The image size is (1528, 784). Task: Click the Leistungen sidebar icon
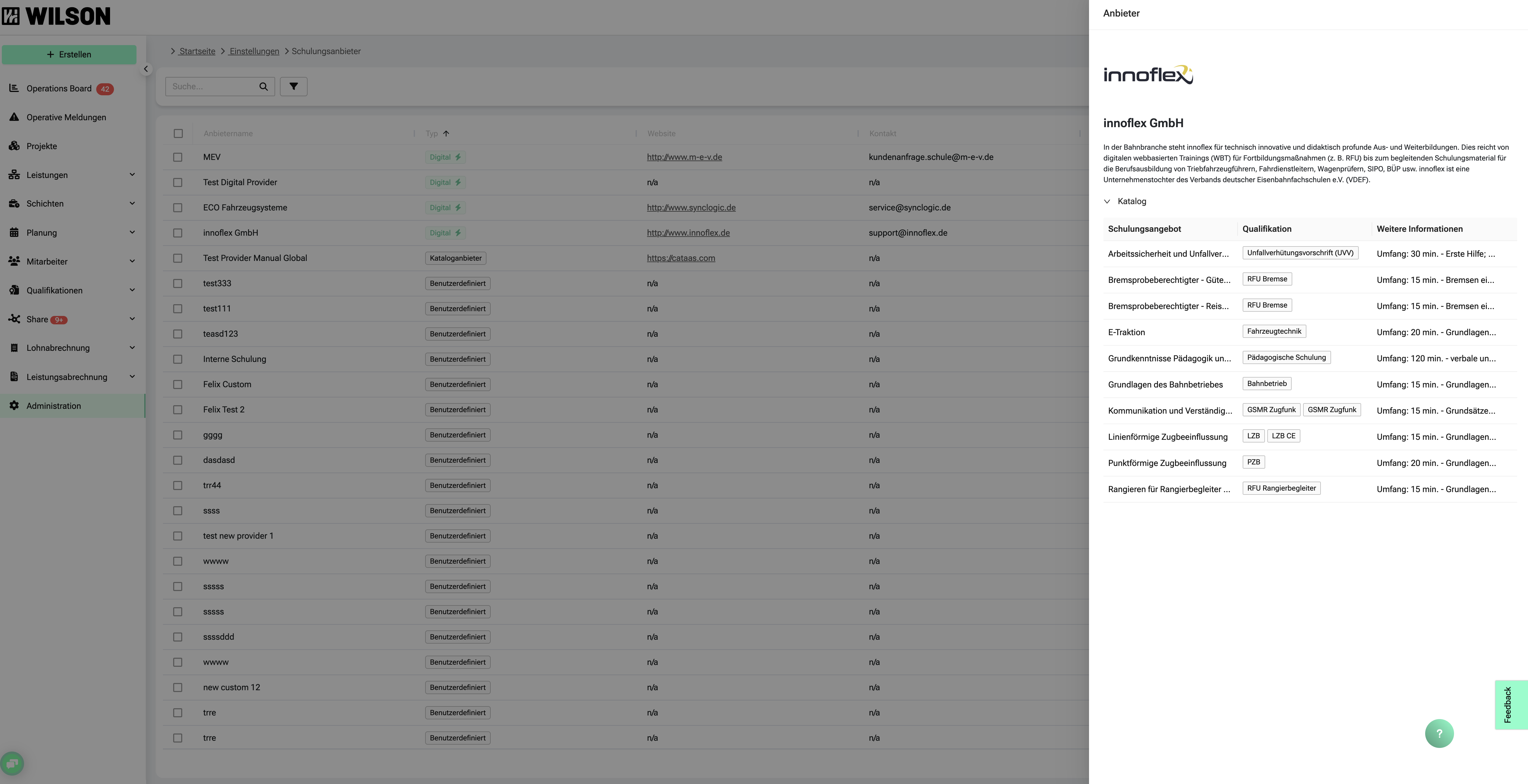pyautogui.click(x=14, y=174)
